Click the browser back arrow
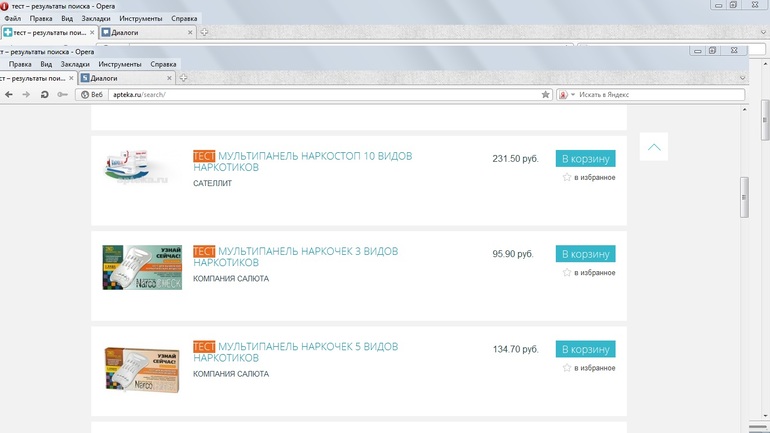 pyautogui.click(x=9, y=95)
